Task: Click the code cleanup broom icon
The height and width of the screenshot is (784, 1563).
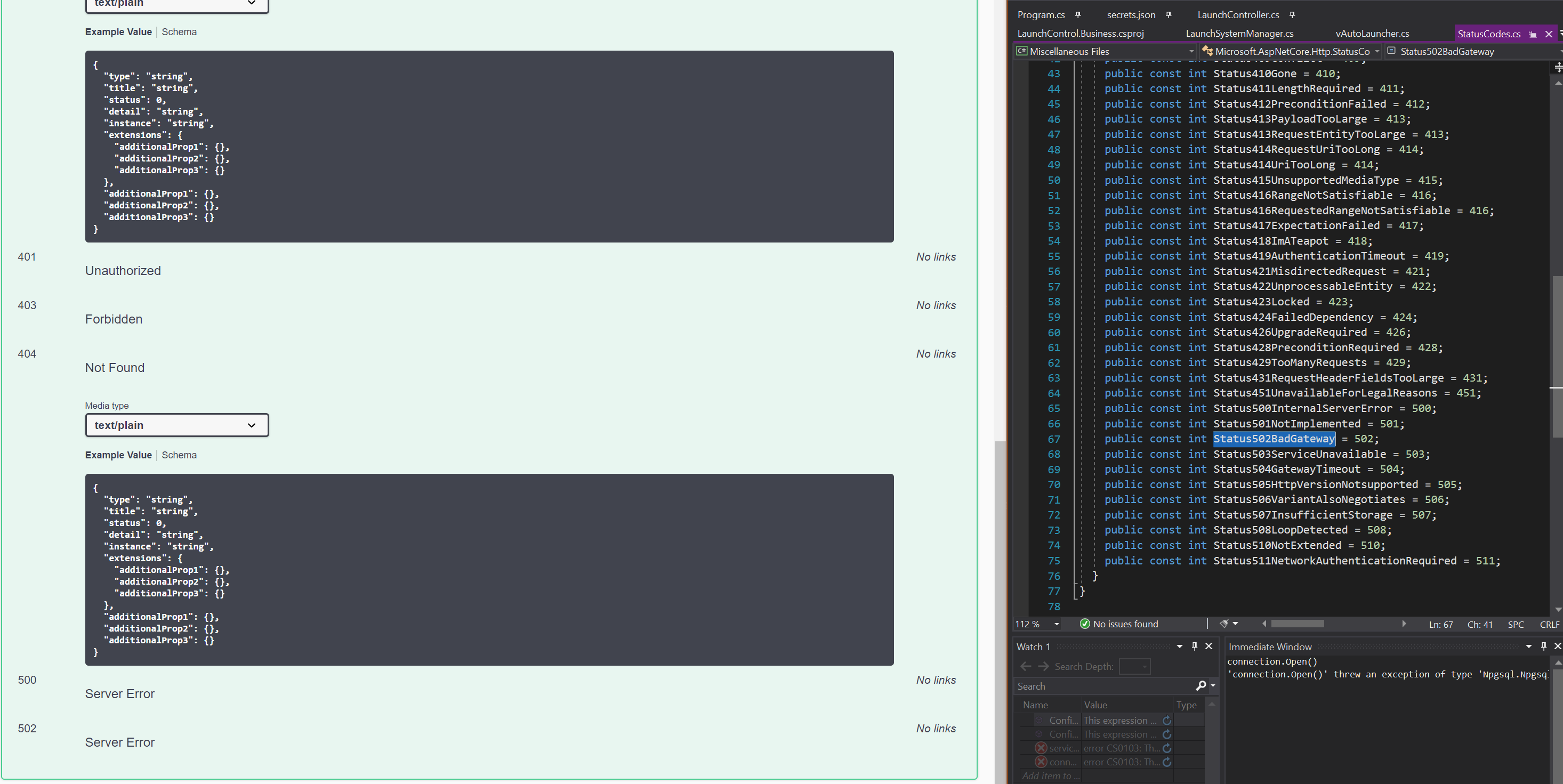Action: click(x=1224, y=624)
